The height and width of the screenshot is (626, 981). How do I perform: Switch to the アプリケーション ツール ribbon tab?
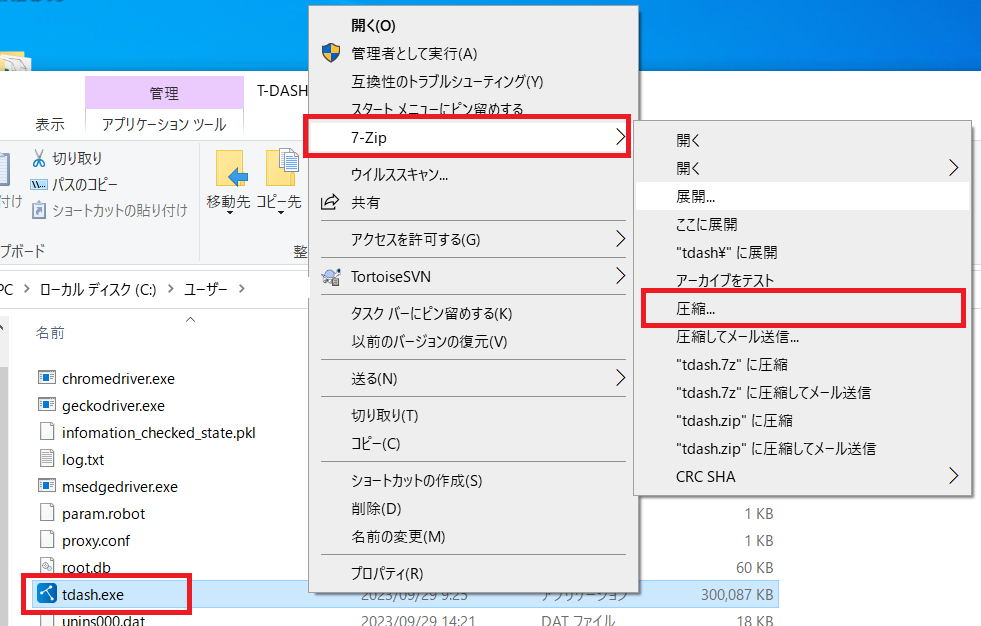tap(164, 124)
